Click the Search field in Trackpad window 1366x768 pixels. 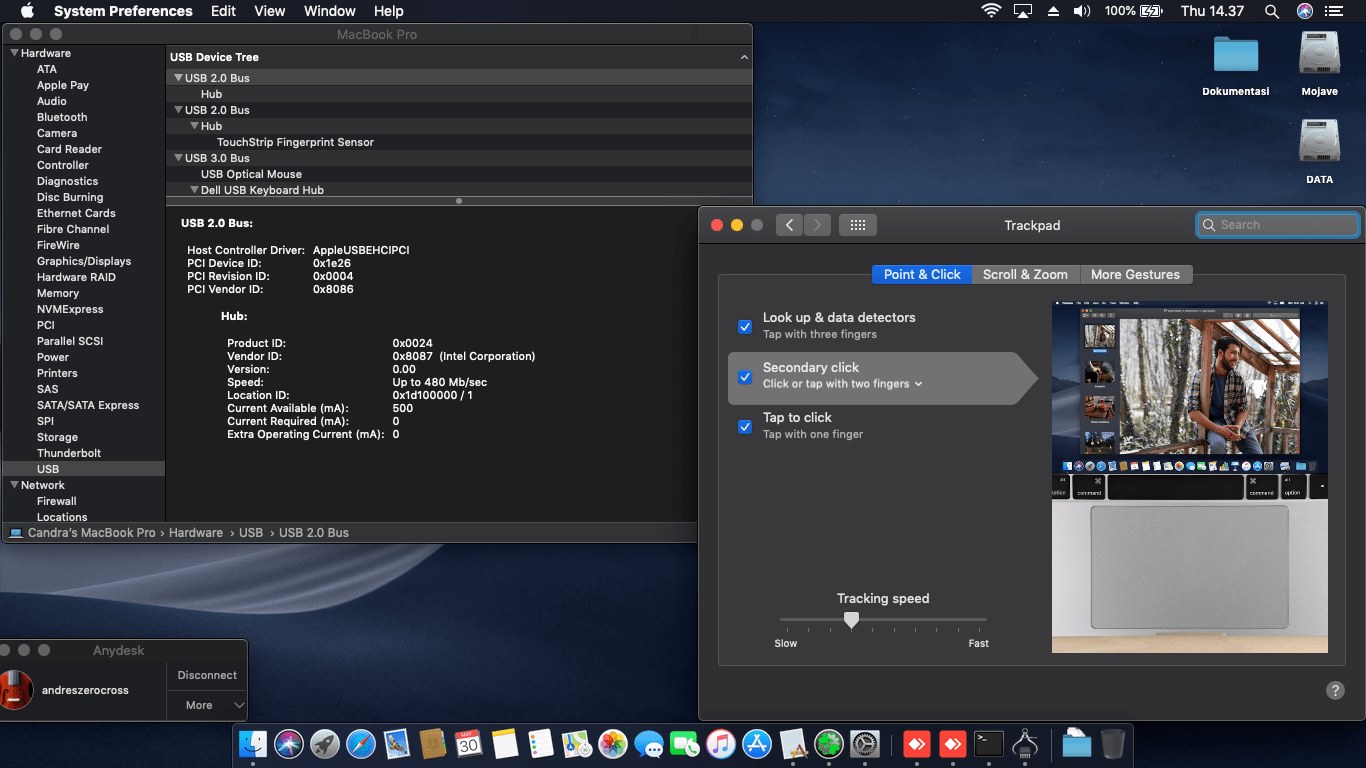[1278, 225]
